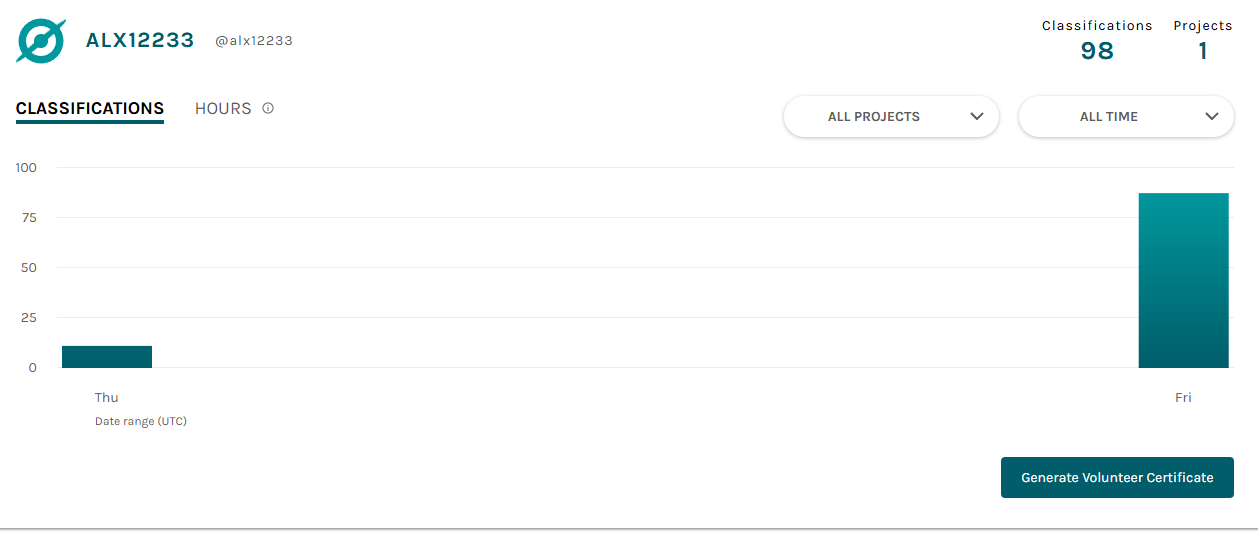Click the Thu axis label
The image size is (1258, 546).
106,398
